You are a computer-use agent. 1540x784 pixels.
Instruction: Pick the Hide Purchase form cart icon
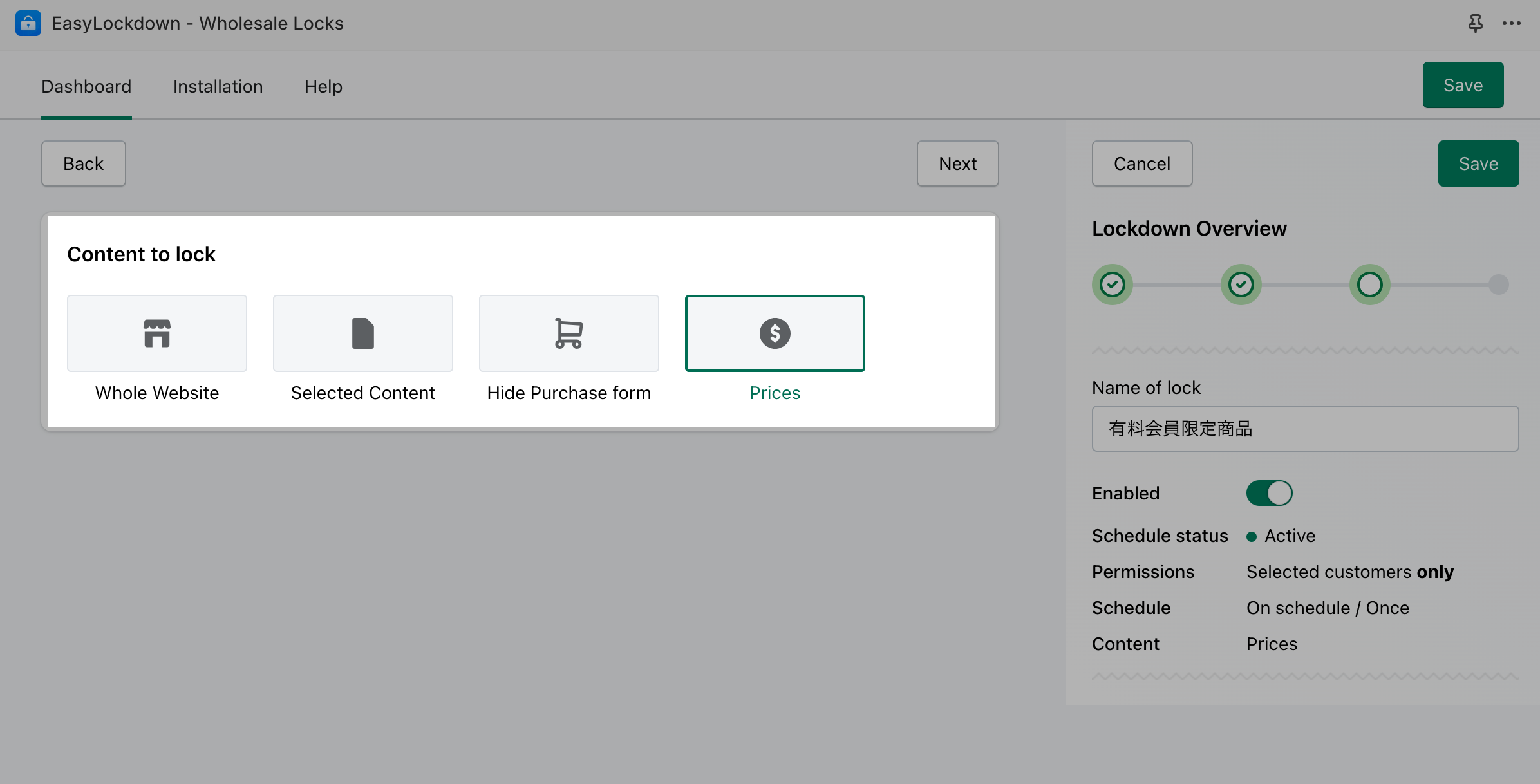click(569, 333)
